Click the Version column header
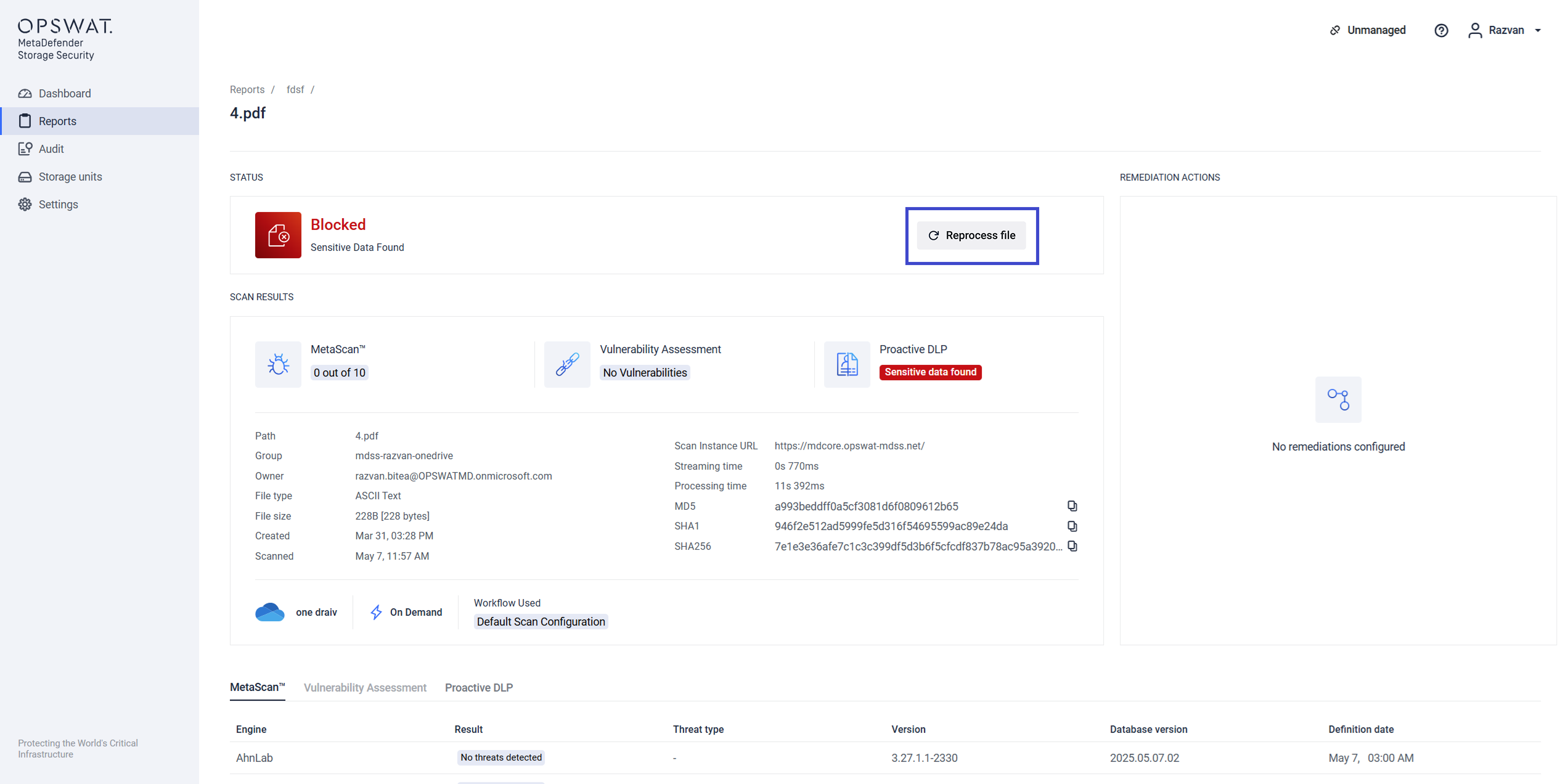1568x784 pixels. click(x=909, y=729)
